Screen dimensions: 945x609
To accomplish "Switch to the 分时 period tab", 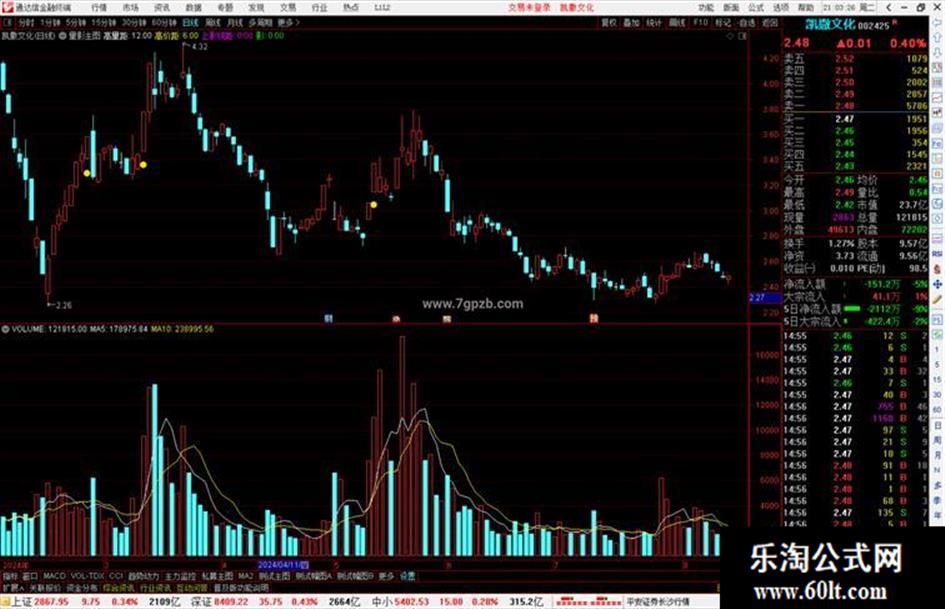I will (x=26, y=22).
